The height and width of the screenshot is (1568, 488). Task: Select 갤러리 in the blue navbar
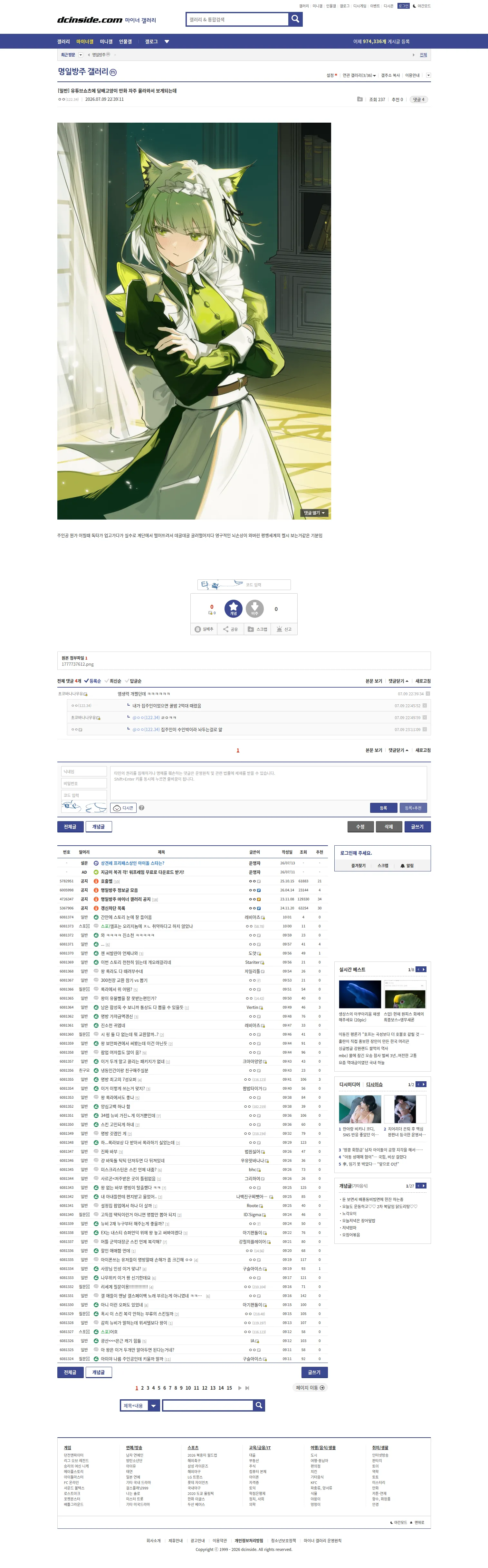(63, 42)
